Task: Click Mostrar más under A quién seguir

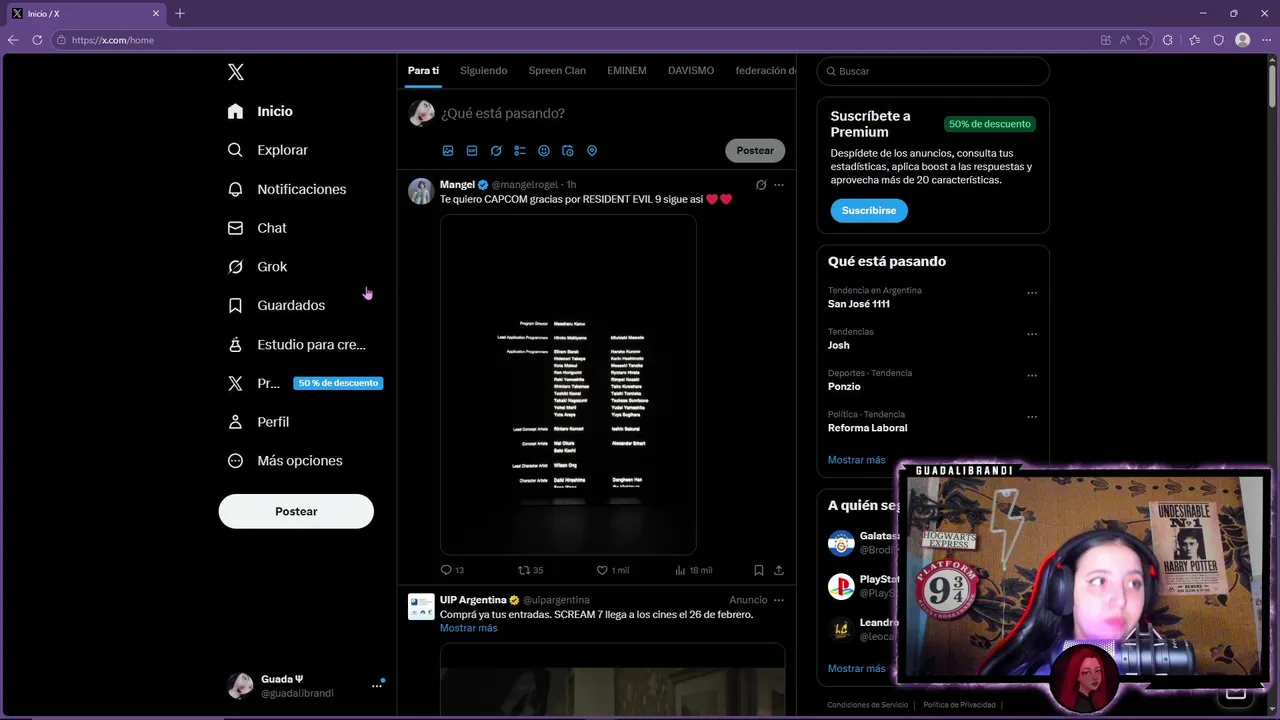Action: (x=856, y=668)
